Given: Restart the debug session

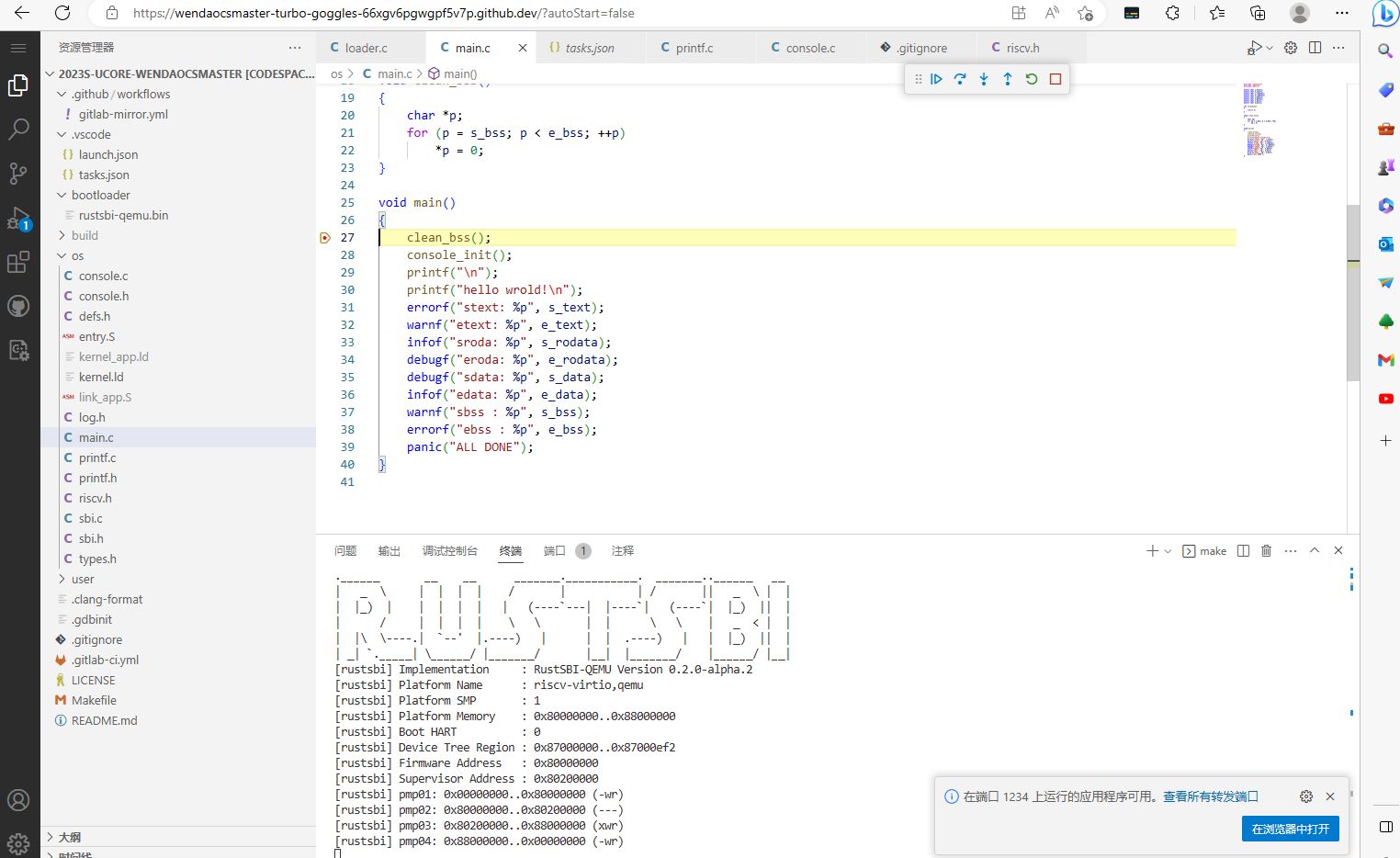Looking at the screenshot, I should click(x=1032, y=79).
